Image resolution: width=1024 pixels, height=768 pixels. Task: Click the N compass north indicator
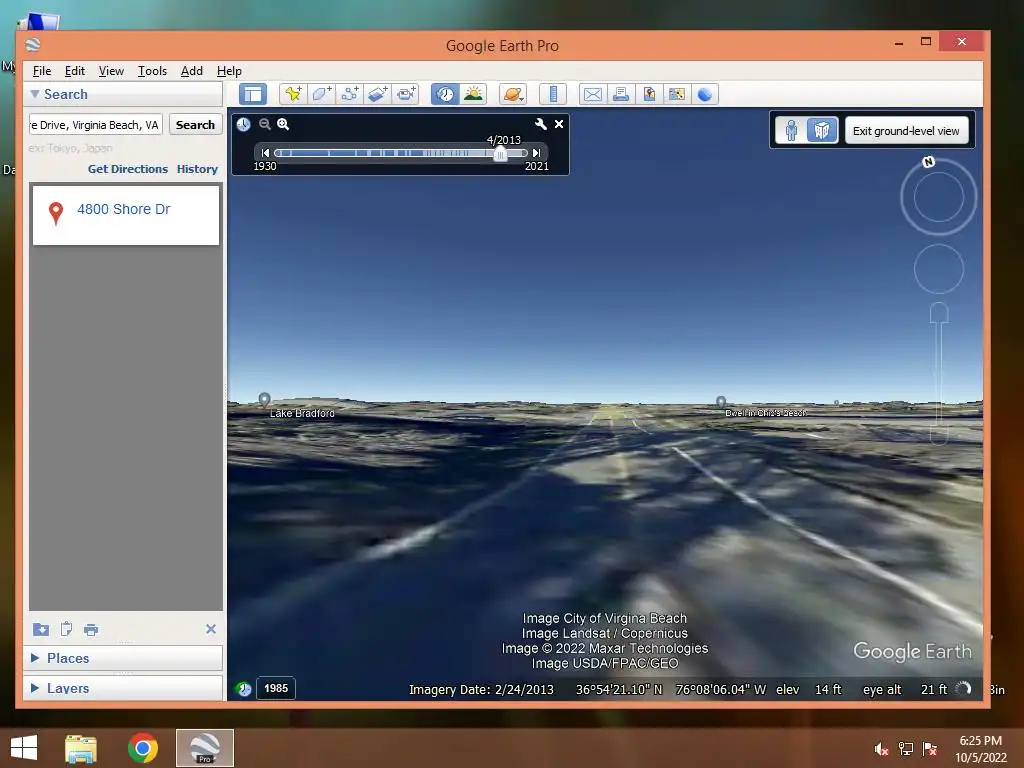tap(928, 162)
